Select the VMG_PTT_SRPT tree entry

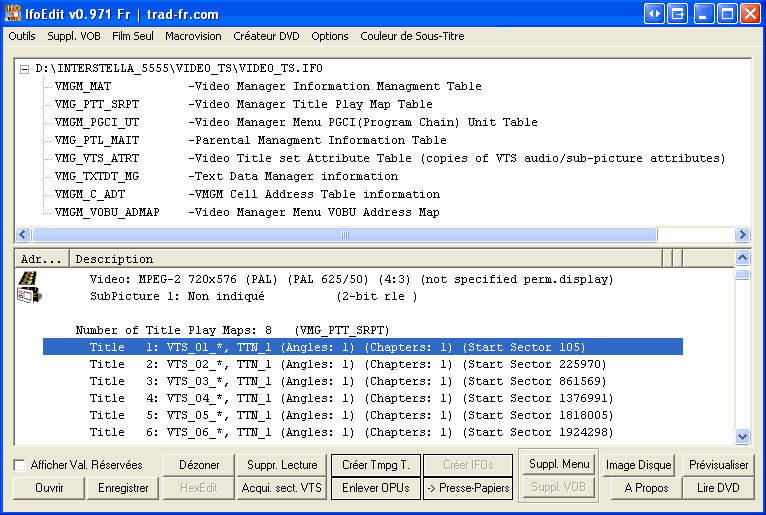pyautogui.click(x=97, y=104)
